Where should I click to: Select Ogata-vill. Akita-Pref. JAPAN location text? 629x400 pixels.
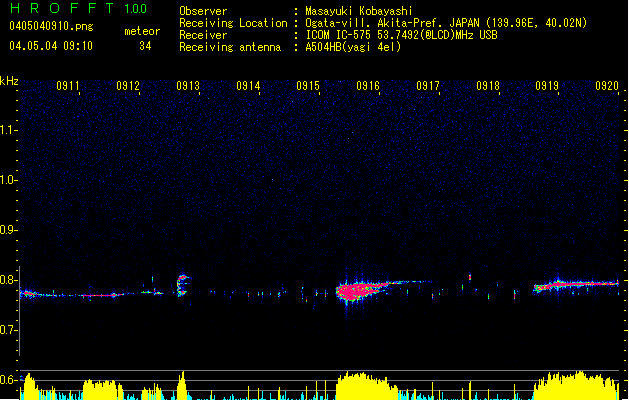446,23
